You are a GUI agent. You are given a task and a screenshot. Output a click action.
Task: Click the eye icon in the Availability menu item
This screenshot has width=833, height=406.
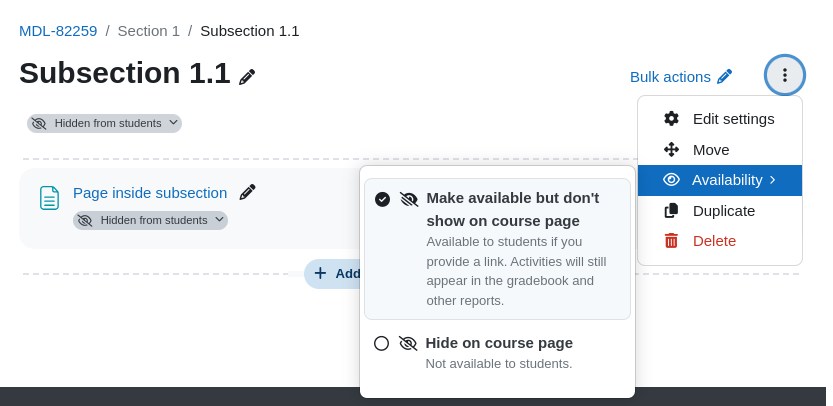click(x=672, y=180)
